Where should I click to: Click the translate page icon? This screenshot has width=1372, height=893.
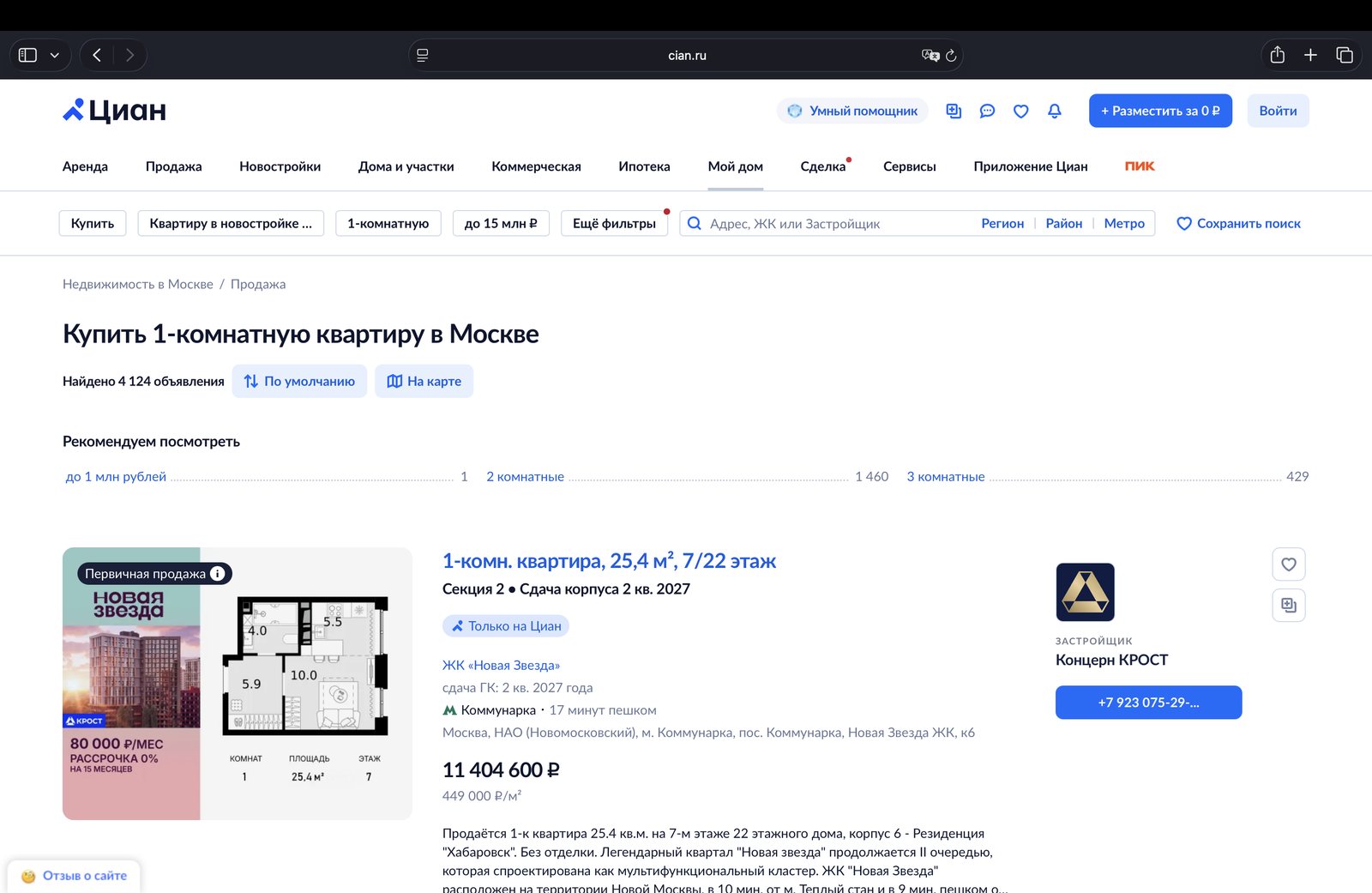[930, 55]
